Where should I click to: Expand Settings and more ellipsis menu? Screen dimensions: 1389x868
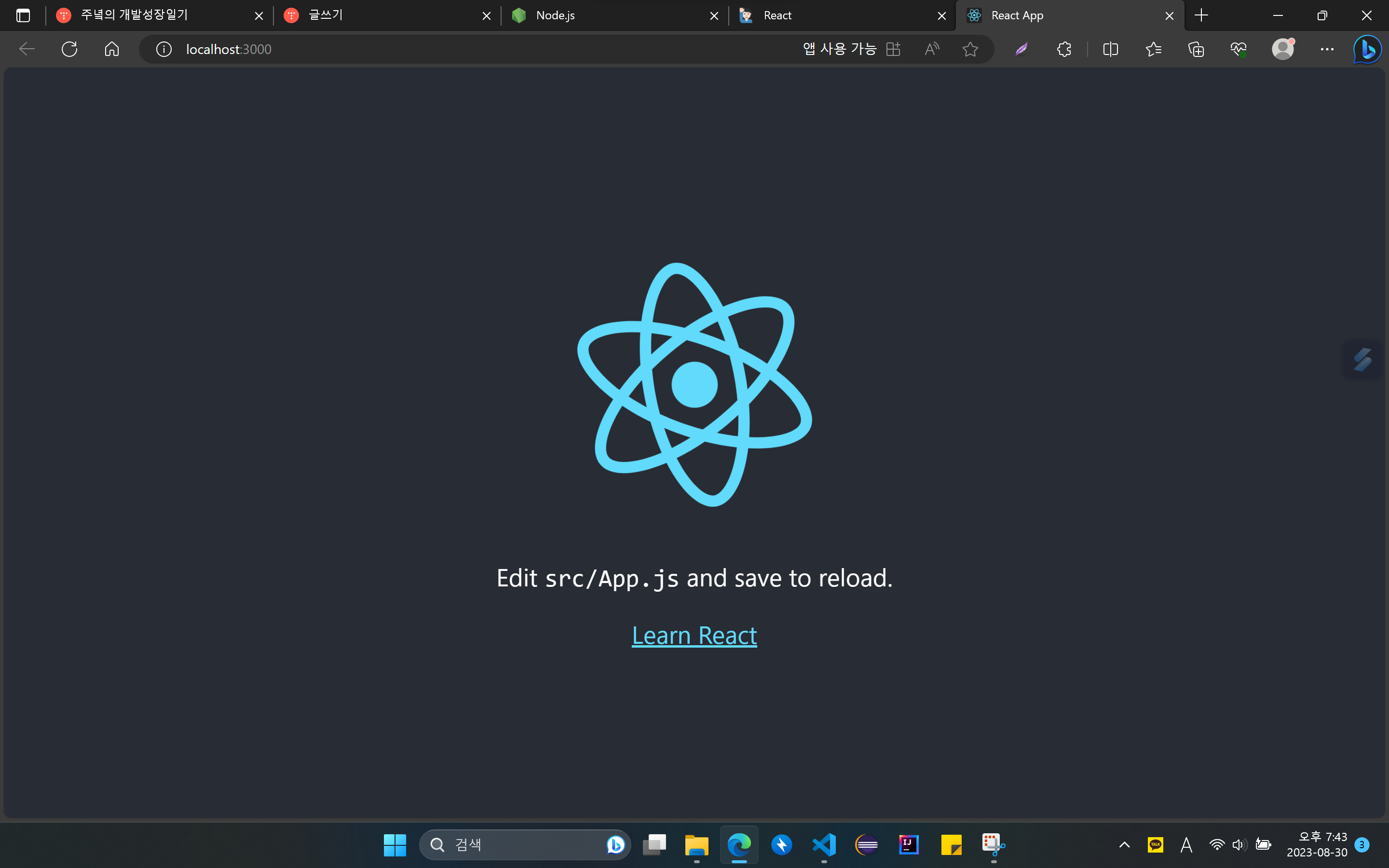click(x=1327, y=49)
